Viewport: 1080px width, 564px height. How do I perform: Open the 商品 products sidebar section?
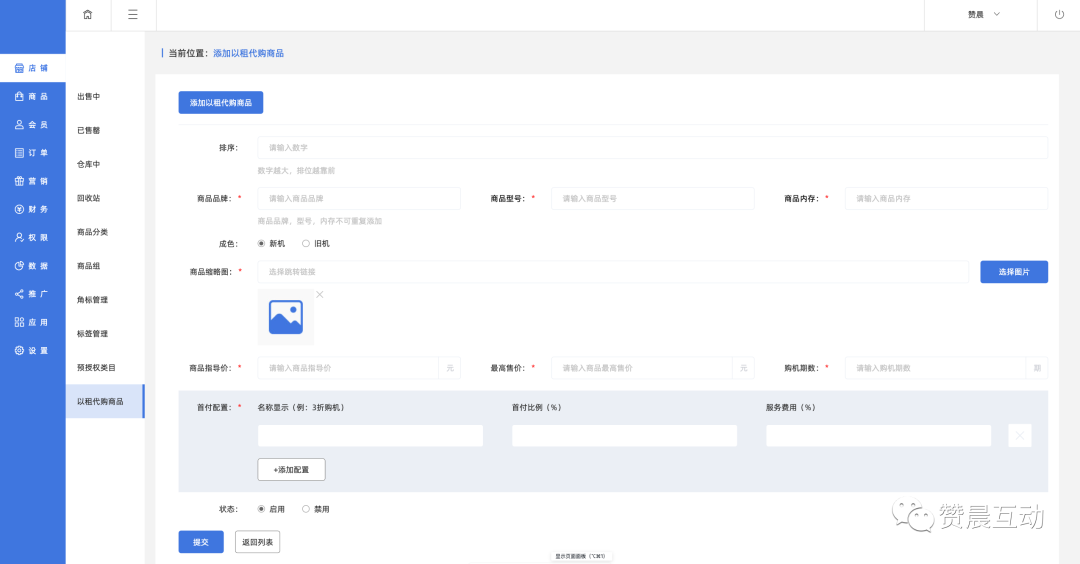tap(32, 96)
